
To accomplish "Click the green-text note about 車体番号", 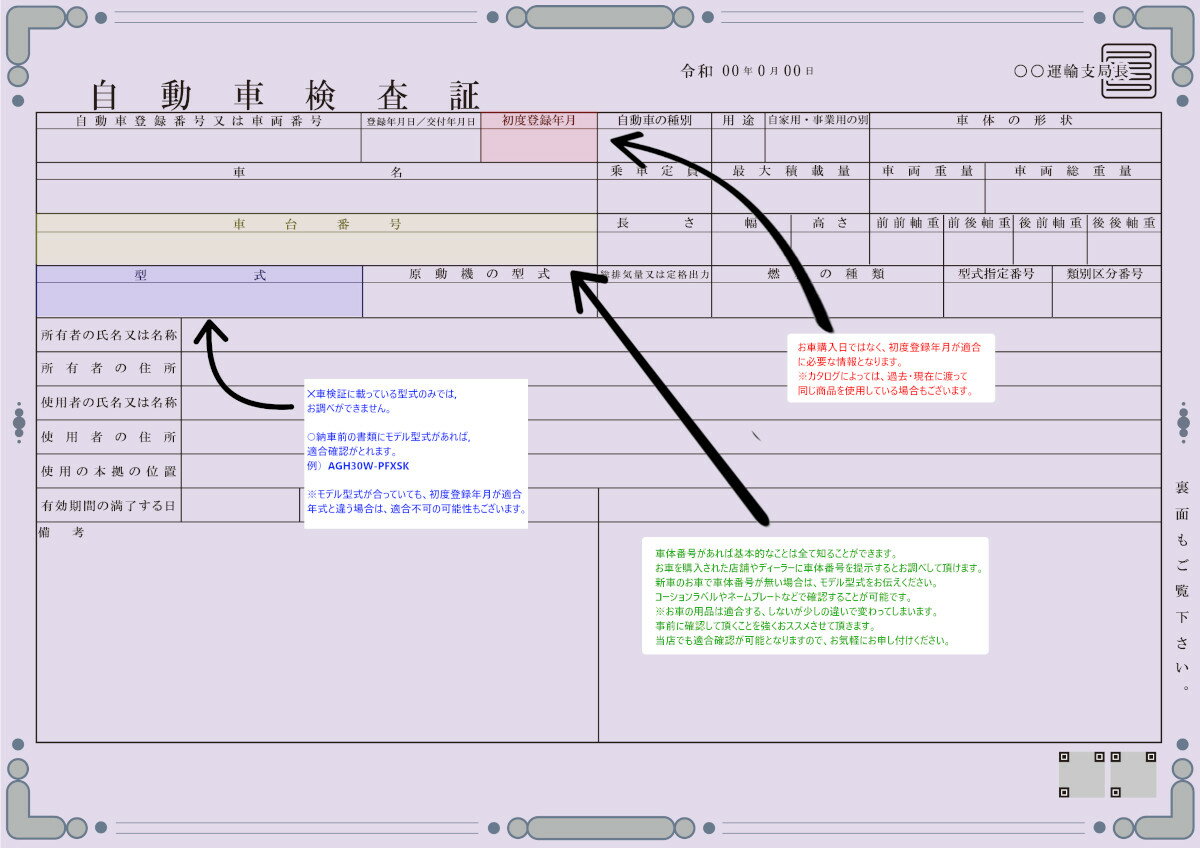I will 814,596.
